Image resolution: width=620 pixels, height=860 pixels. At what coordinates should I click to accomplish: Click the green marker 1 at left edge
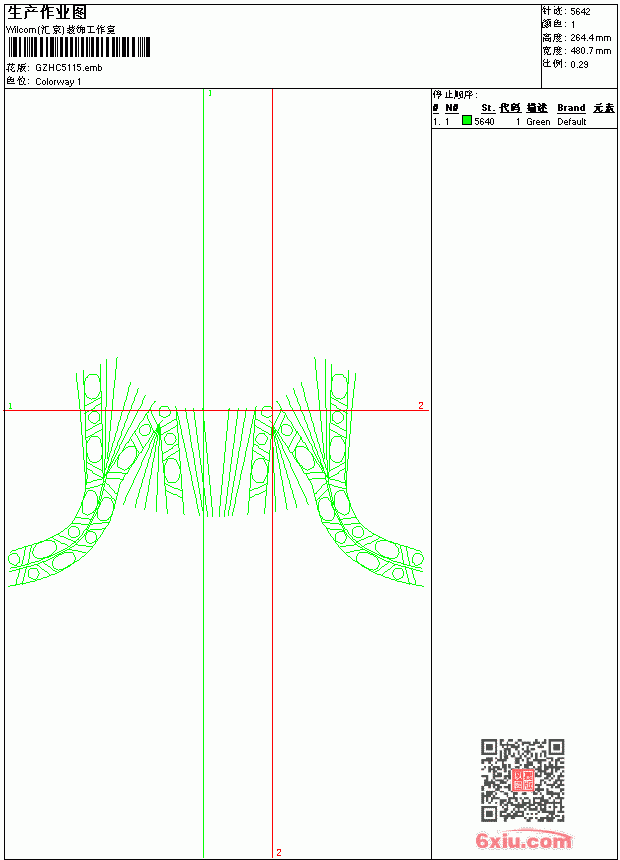10,406
